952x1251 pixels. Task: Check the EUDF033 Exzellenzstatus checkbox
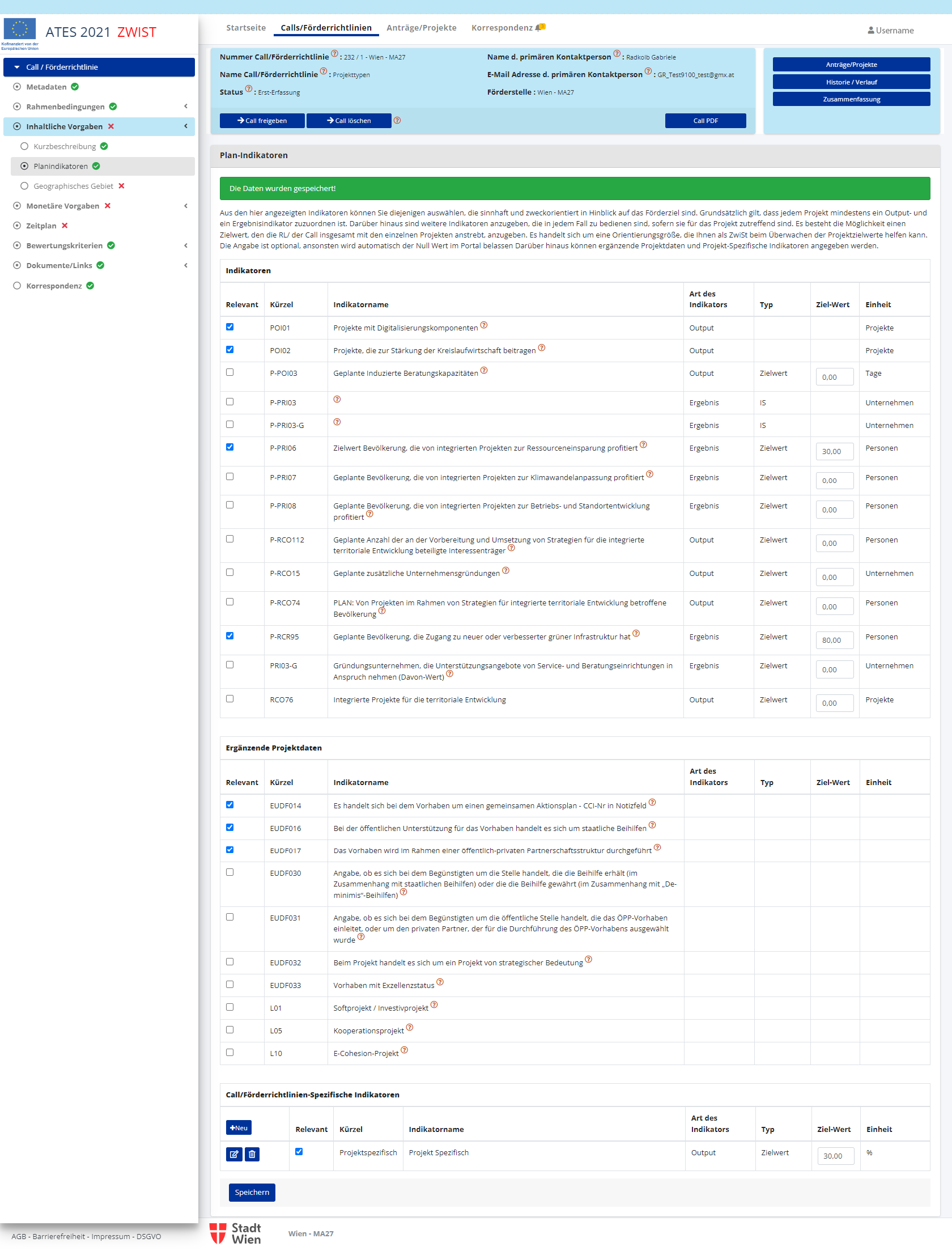point(229,985)
